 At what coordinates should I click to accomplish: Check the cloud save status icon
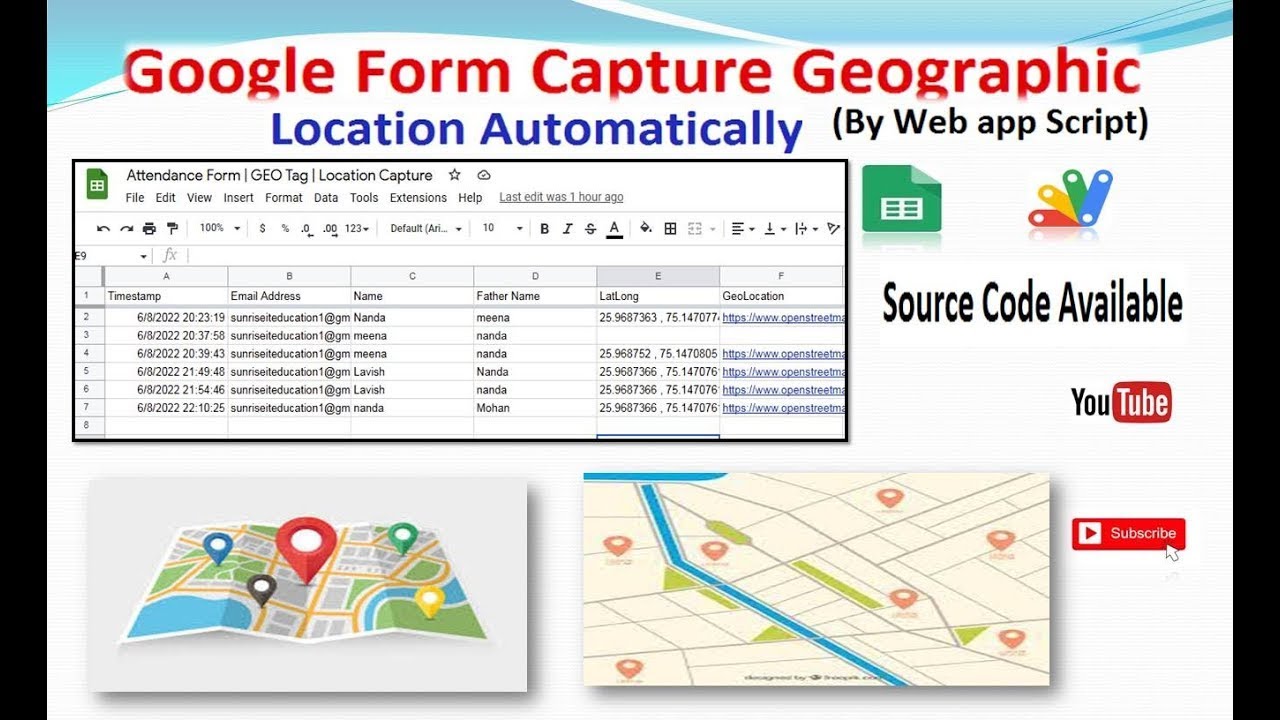point(484,175)
